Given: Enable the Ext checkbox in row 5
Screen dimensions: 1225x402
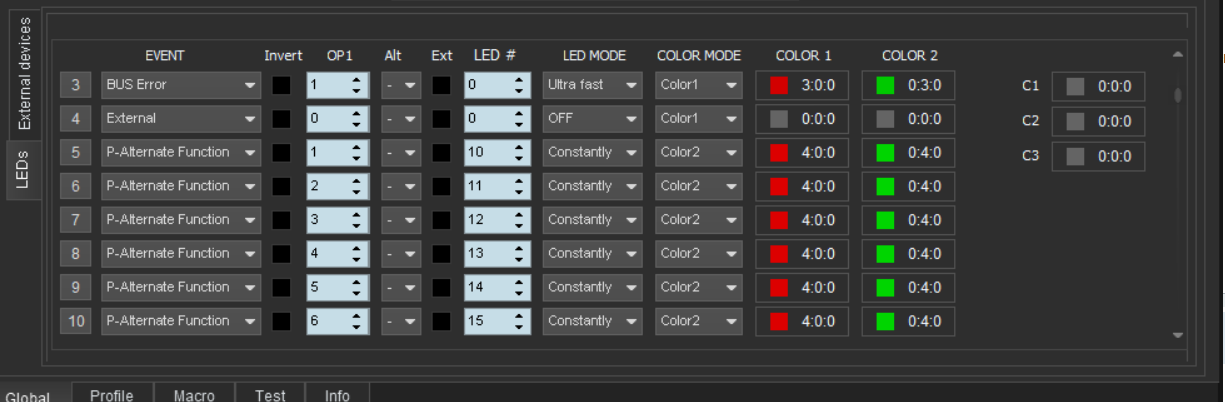Looking at the screenshot, I should tap(441, 153).
